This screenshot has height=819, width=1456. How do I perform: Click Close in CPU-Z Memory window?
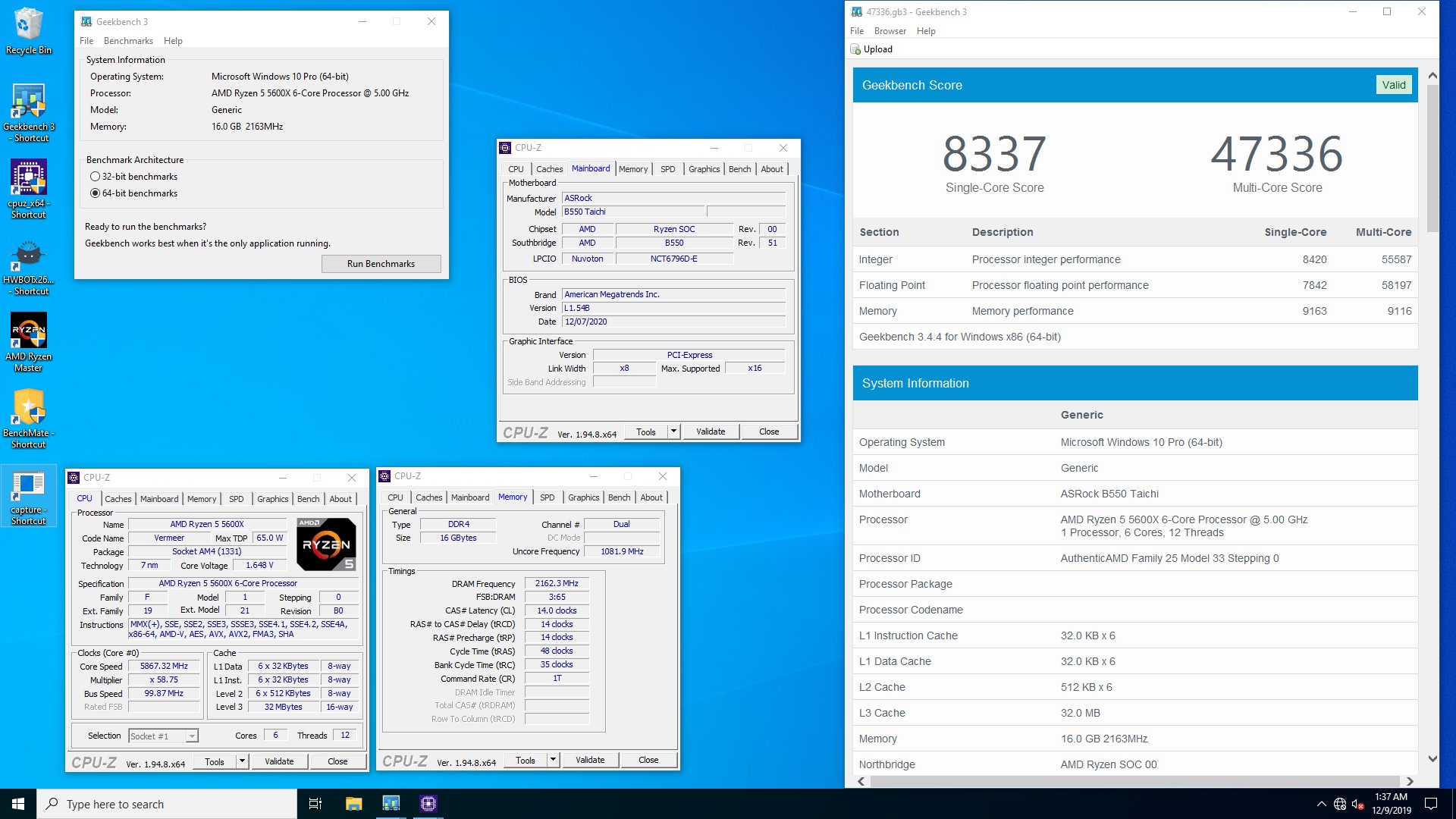click(648, 760)
